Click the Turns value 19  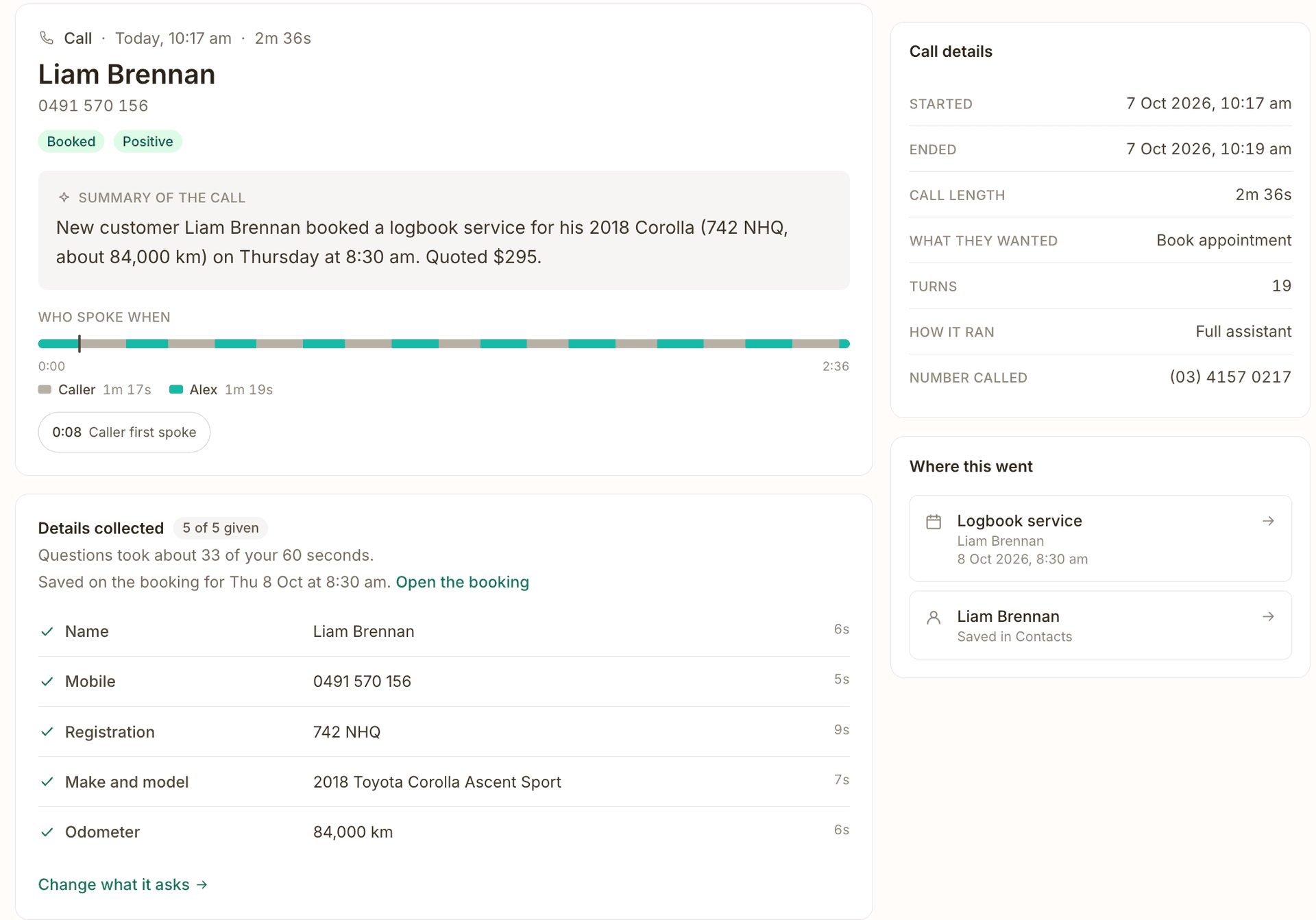point(1282,286)
